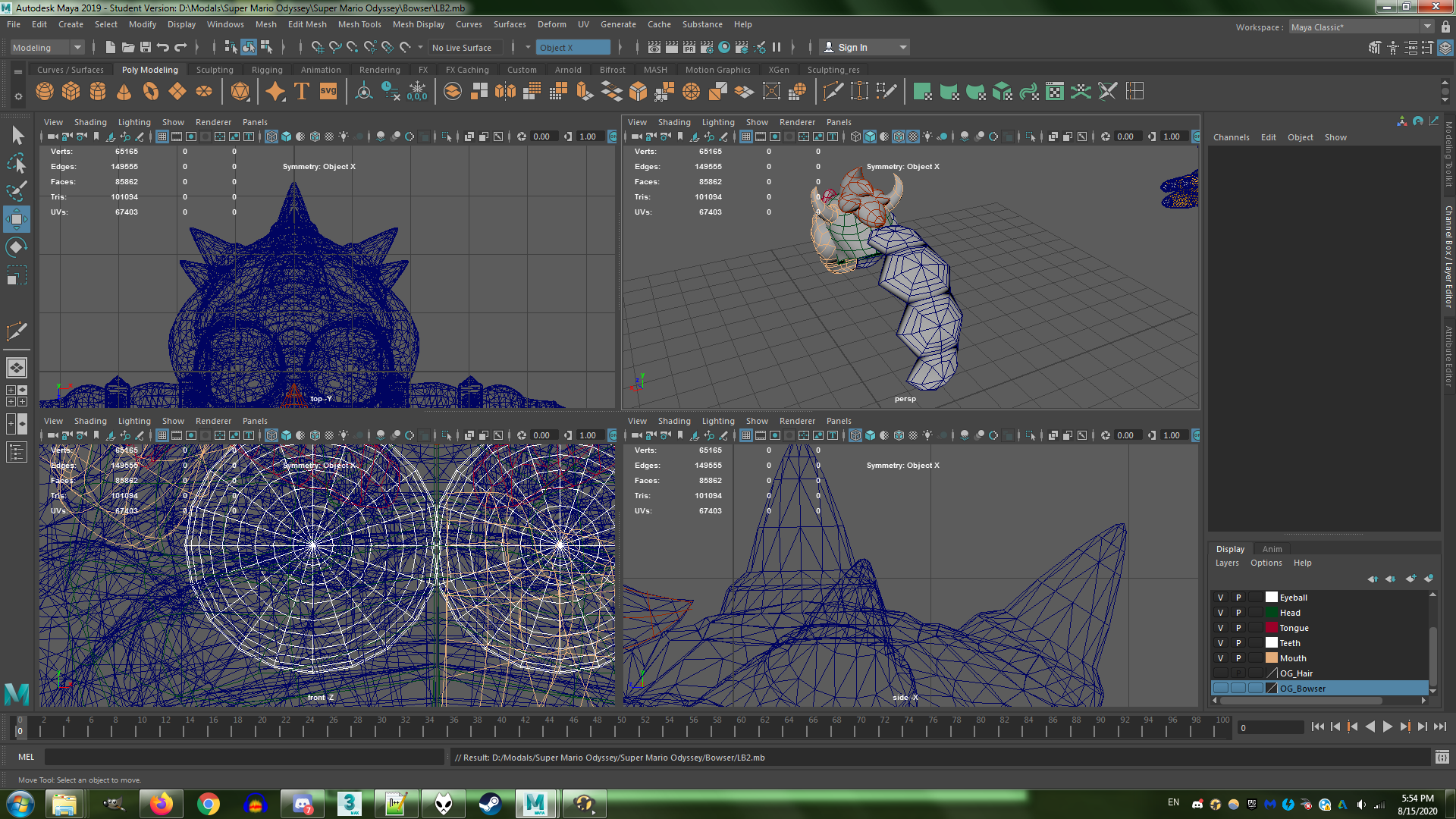Toggle visibility V of Mouth layer
The height and width of the screenshot is (819, 1456).
pos(1220,658)
